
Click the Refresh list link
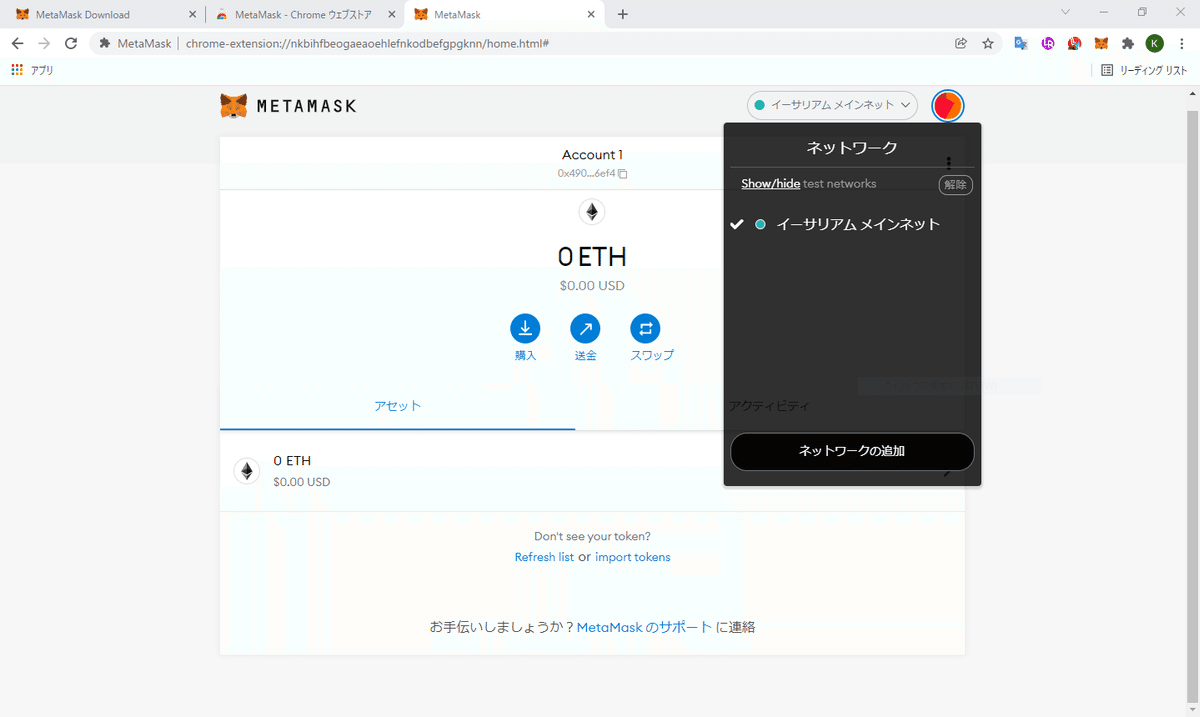pyautogui.click(x=544, y=557)
